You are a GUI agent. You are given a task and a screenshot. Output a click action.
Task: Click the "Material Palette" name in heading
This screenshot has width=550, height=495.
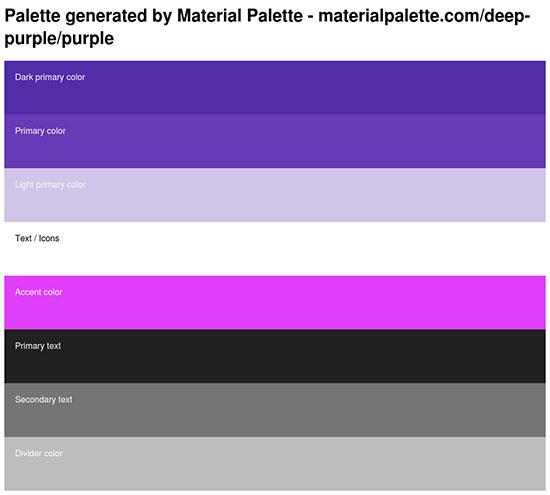point(240,16)
